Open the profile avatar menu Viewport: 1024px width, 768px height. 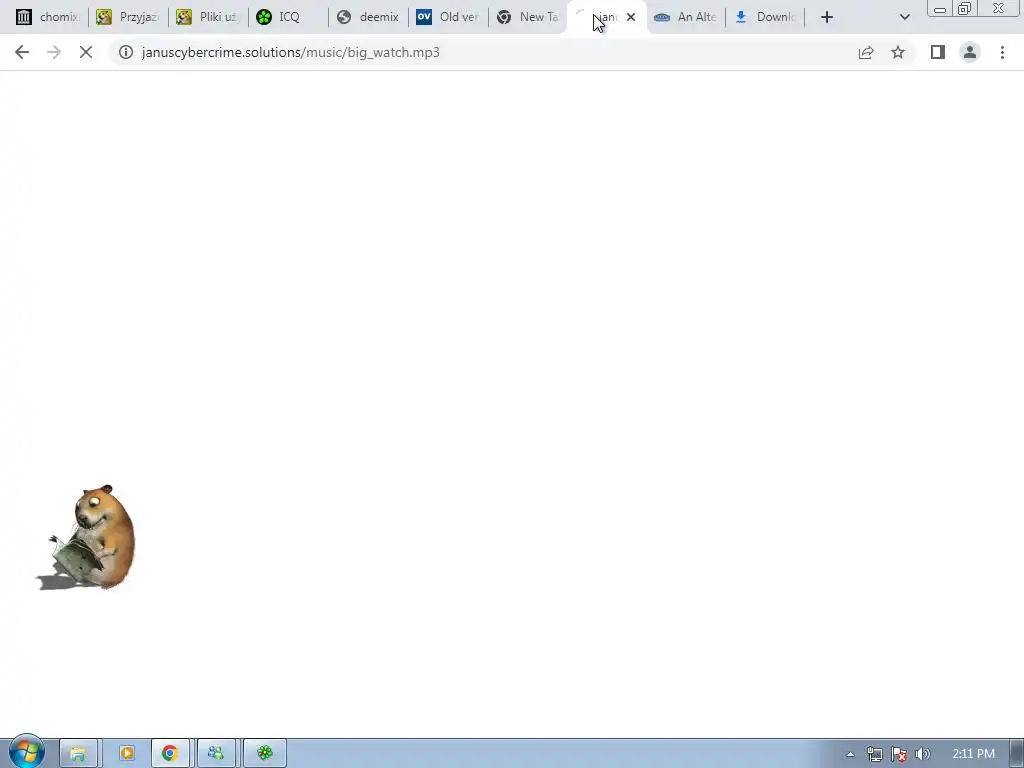click(x=970, y=52)
